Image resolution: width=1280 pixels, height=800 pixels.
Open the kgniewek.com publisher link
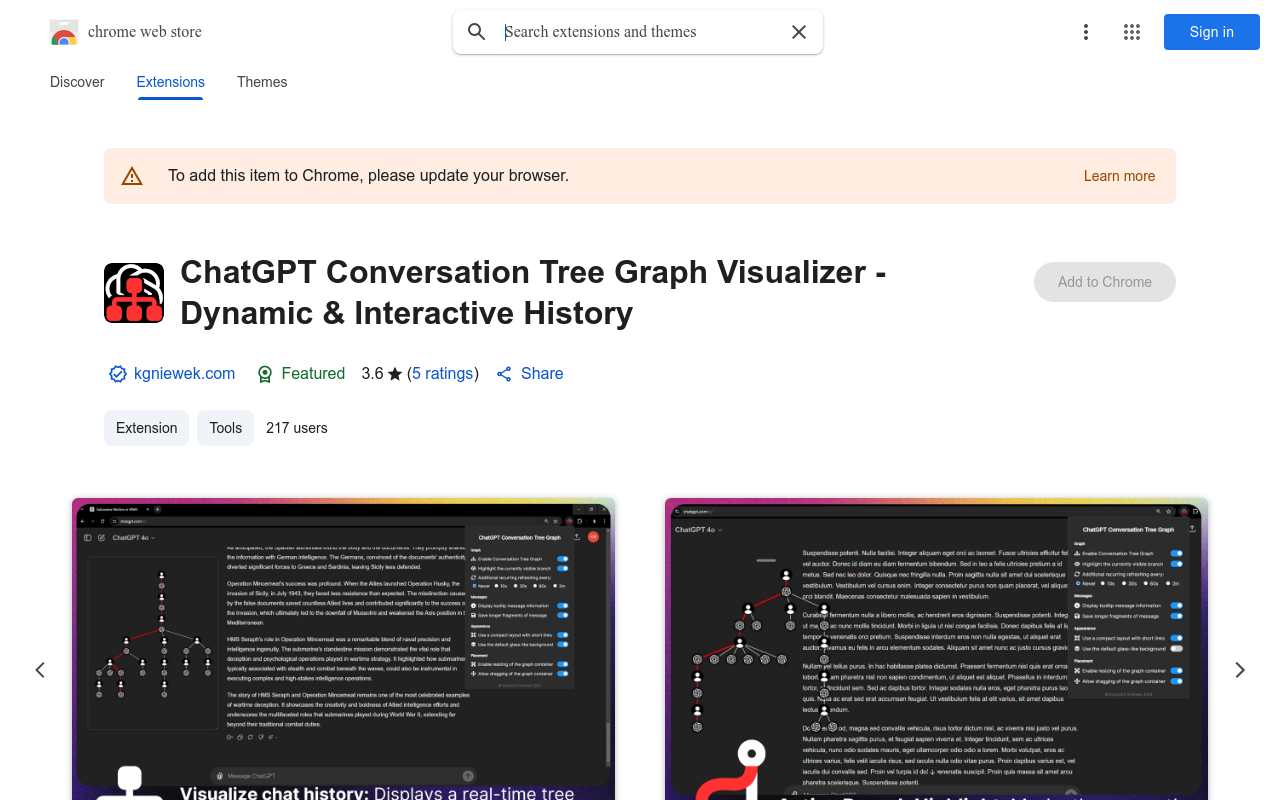184,373
